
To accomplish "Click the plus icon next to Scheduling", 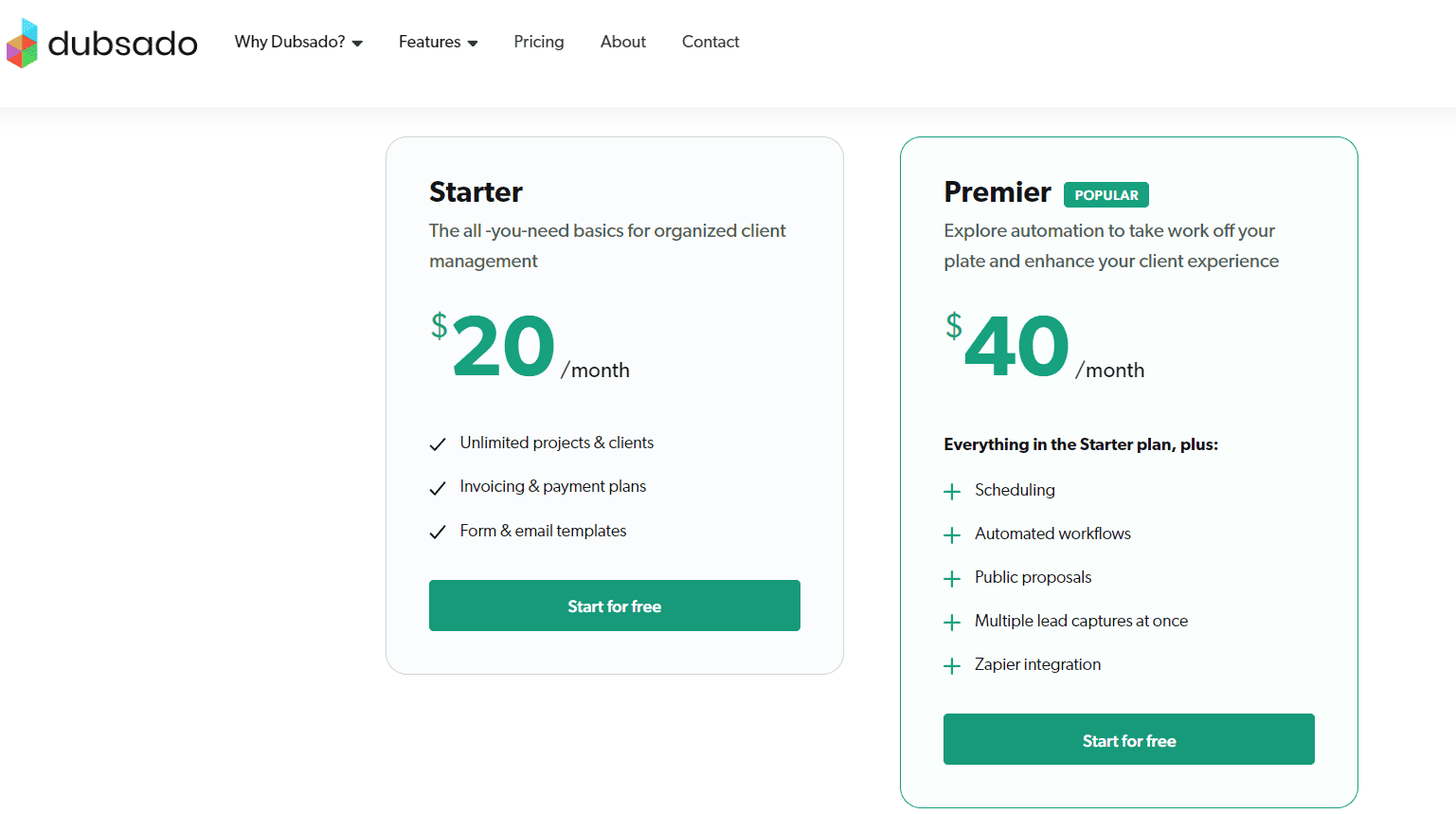I will tap(951, 492).
